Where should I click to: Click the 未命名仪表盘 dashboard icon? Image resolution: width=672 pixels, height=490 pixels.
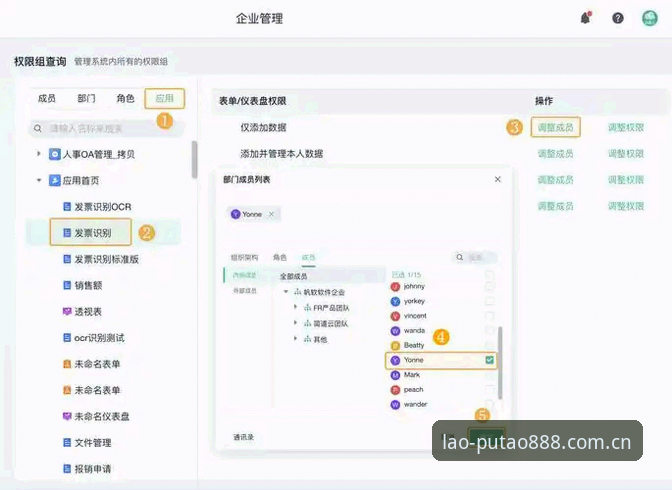coord(67,416)
